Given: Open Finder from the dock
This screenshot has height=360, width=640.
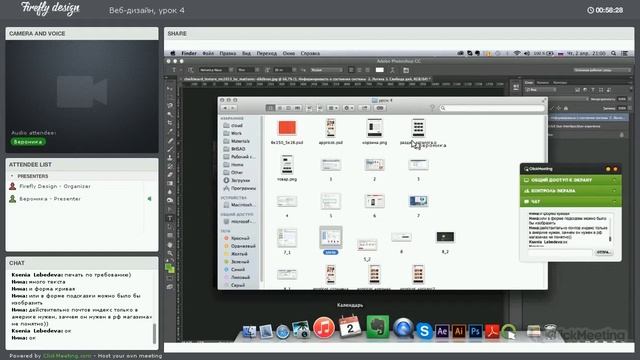Looking at the screenshot, I should click(x=249, y=332).
